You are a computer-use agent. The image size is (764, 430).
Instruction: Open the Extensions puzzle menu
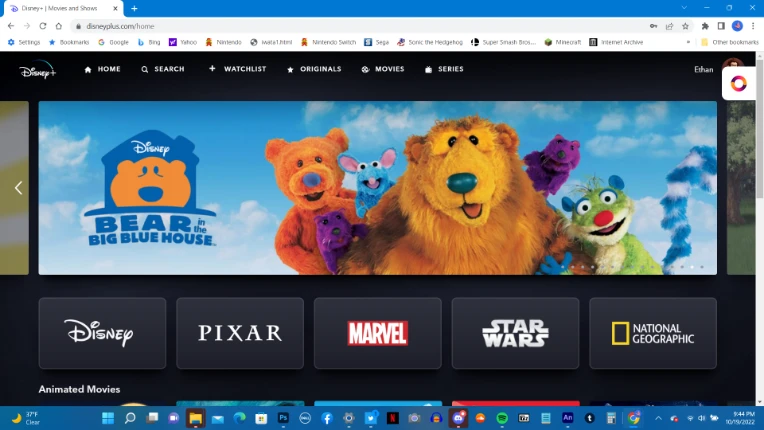coord(705,26)
